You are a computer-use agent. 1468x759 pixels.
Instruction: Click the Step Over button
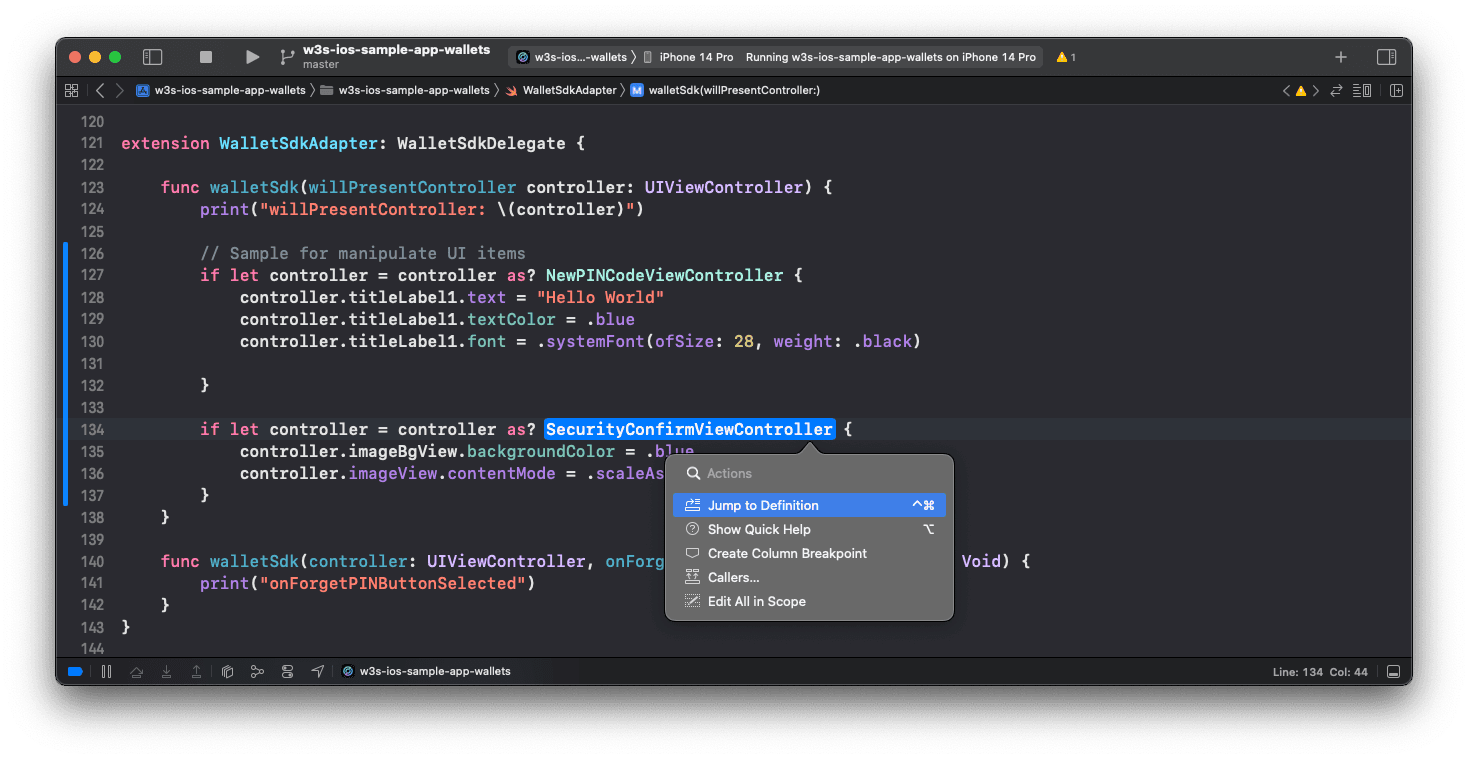pyautogui.click(x=136, y=671)
